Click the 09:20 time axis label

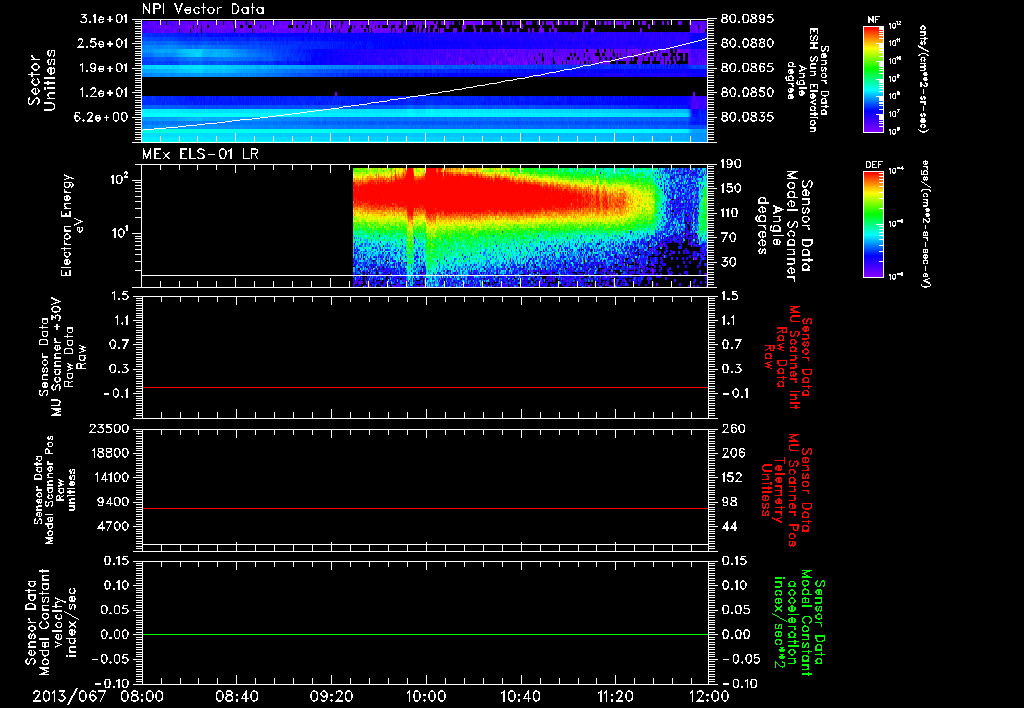331,696
